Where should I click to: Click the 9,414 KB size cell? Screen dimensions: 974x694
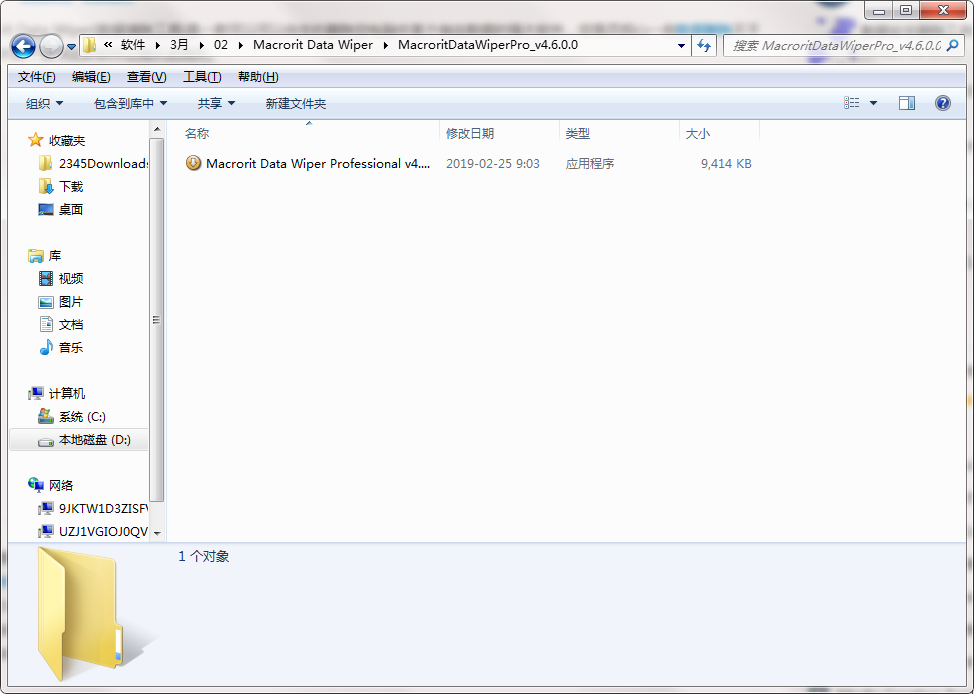(726, 164)
